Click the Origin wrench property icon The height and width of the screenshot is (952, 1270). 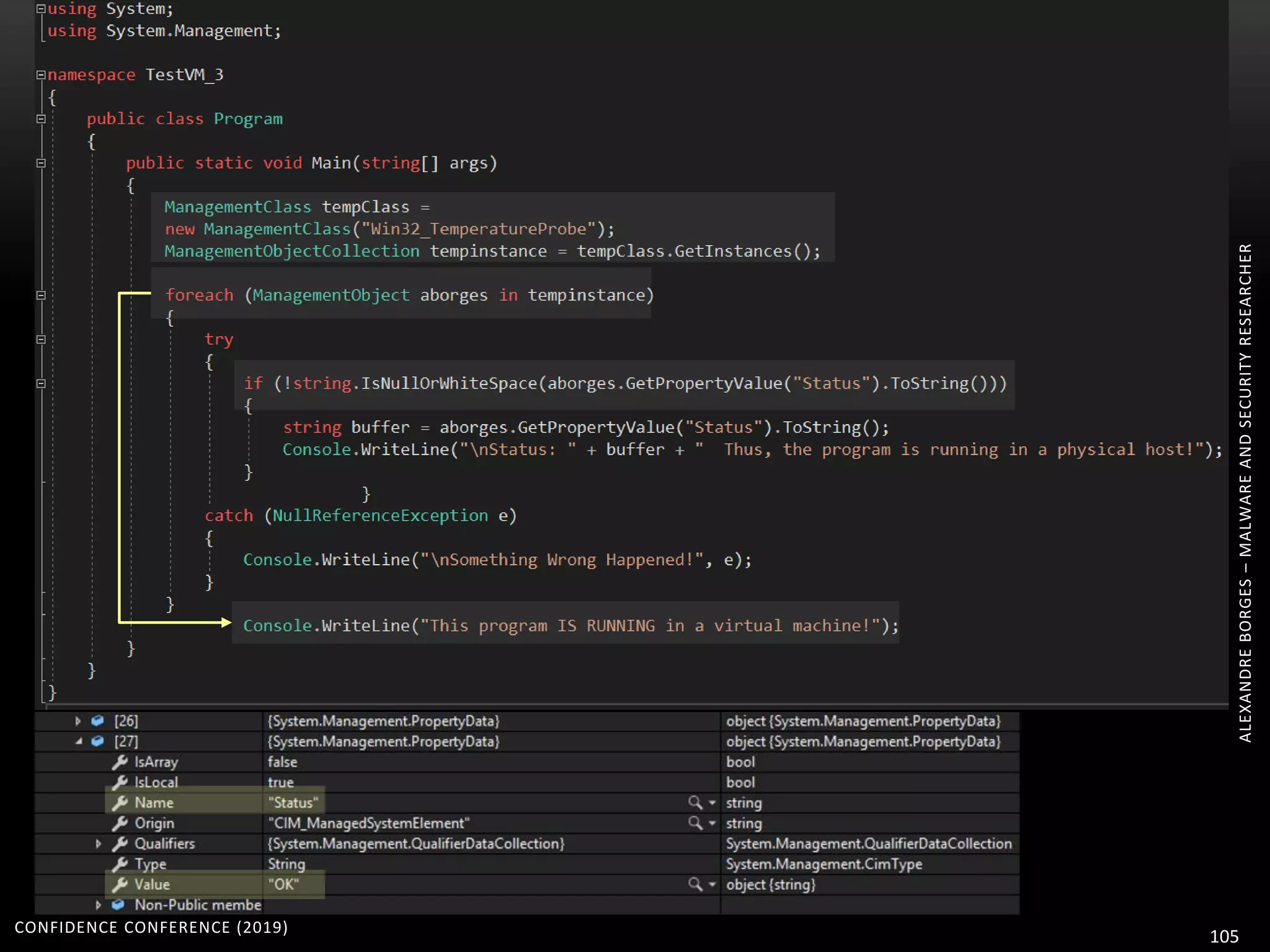pos(120,823)
